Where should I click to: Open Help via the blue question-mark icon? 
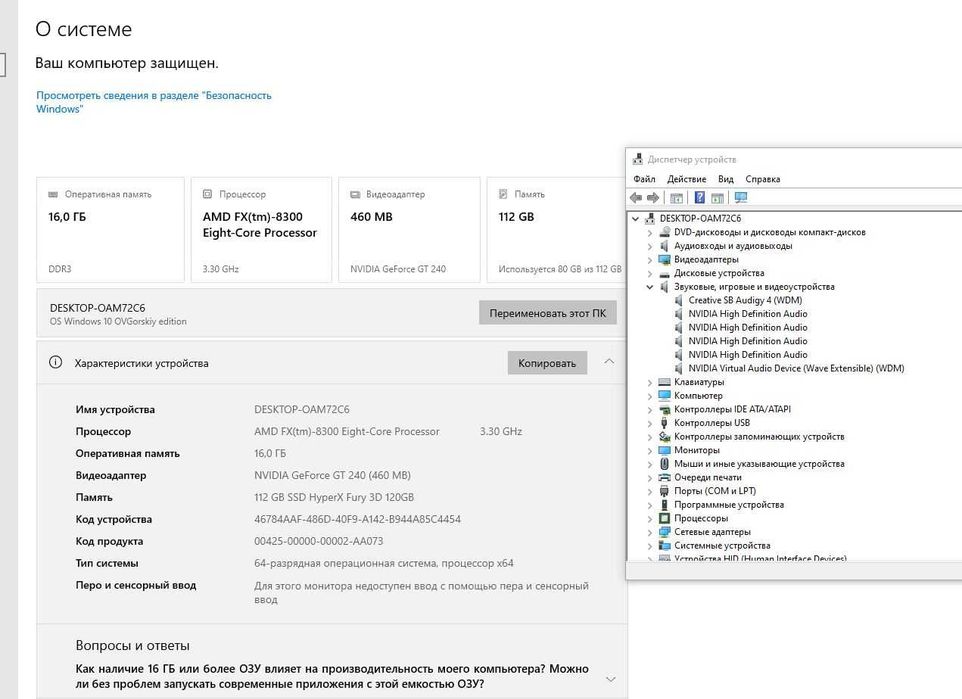[x=699, y=198]
